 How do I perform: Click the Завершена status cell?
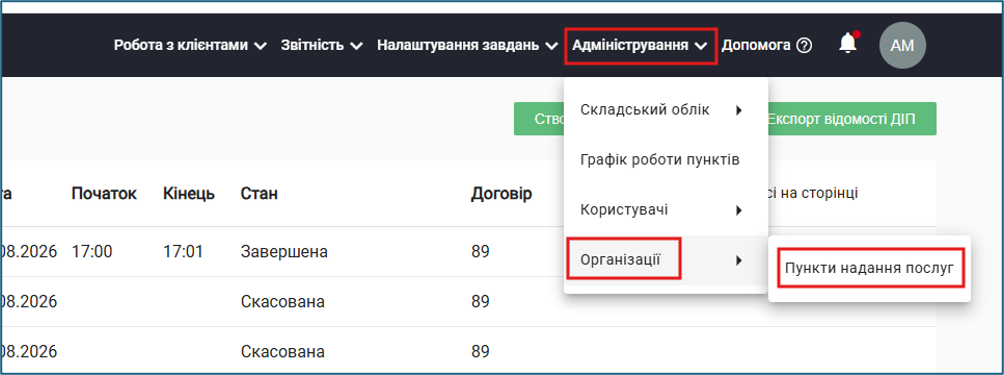click(x=284, y=252)
